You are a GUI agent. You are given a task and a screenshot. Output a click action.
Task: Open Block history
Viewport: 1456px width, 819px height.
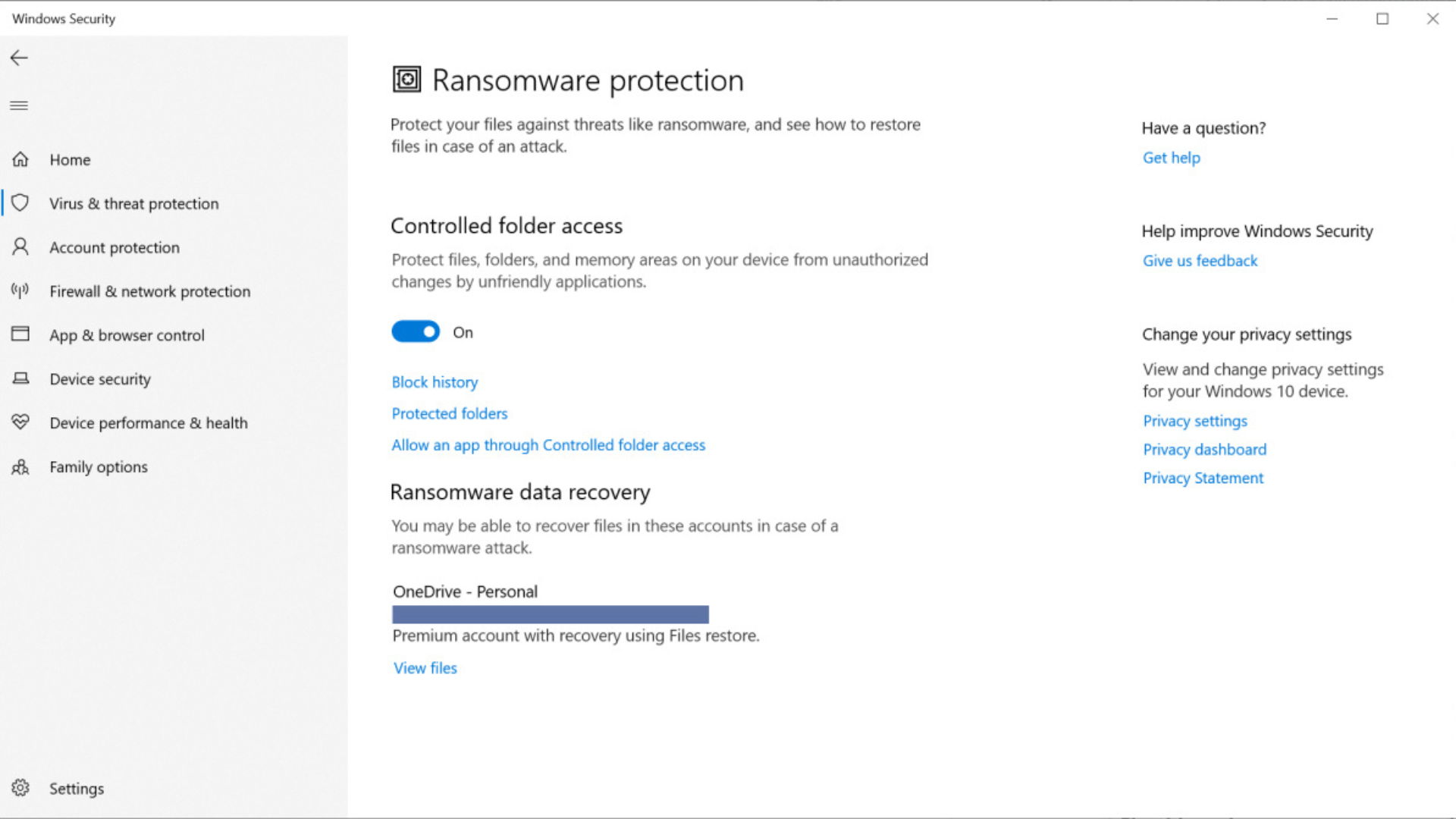tap(435, 382)
